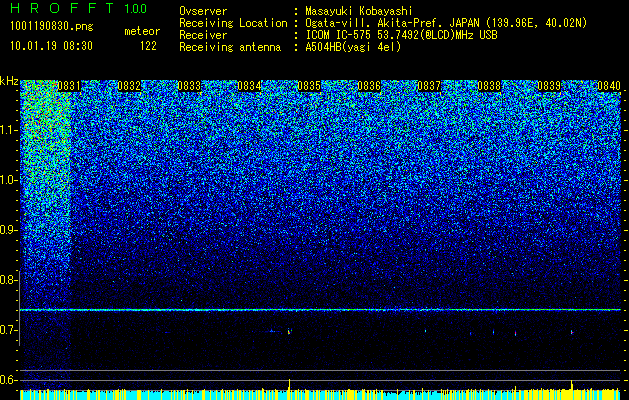Click the meteor echo below the 0839 marker
Image resolution: width=629 pixels, height=400 pixels.
[572, 332]
